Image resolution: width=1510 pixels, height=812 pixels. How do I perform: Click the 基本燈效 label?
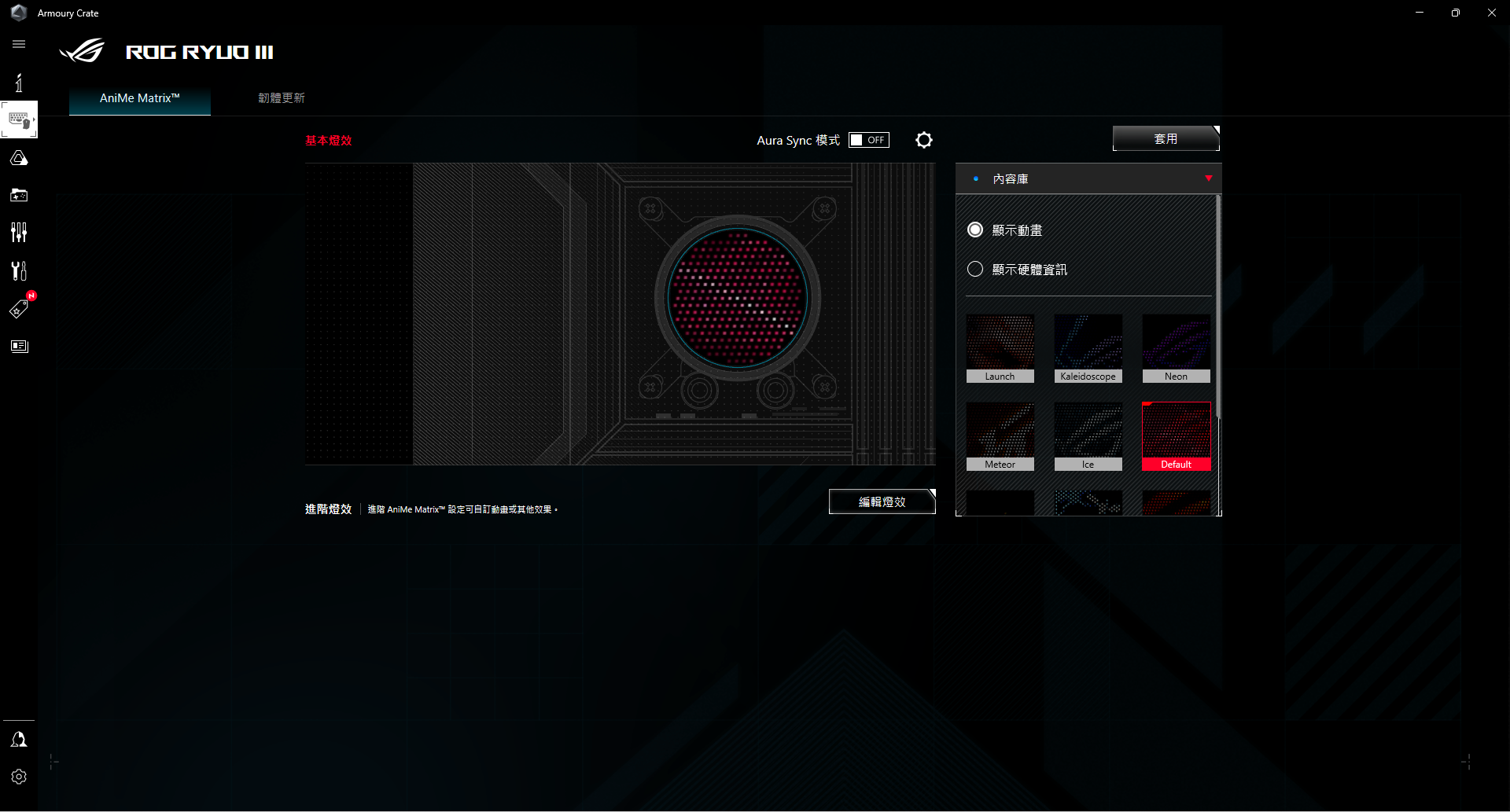[x=329, y=141]
